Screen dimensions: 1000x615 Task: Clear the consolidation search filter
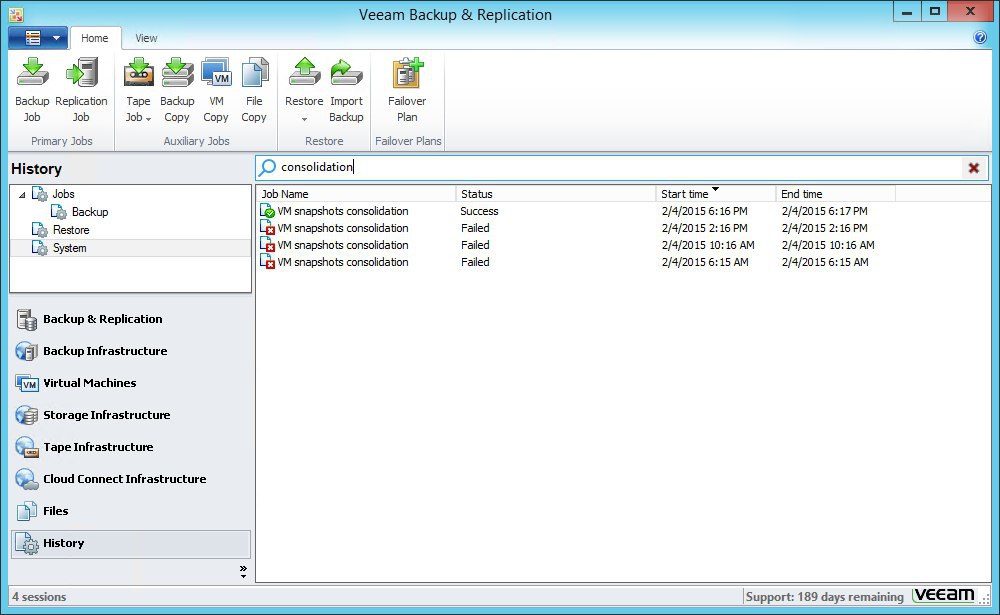coord(973,167)
